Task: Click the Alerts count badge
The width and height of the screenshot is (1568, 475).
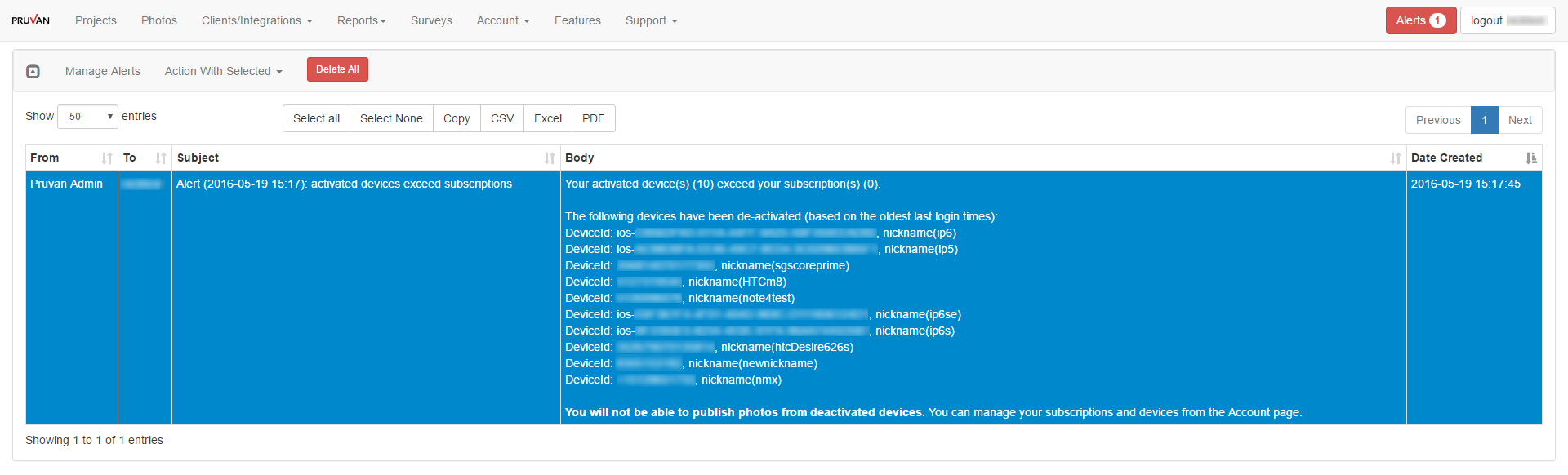Action: (1437, 20)
